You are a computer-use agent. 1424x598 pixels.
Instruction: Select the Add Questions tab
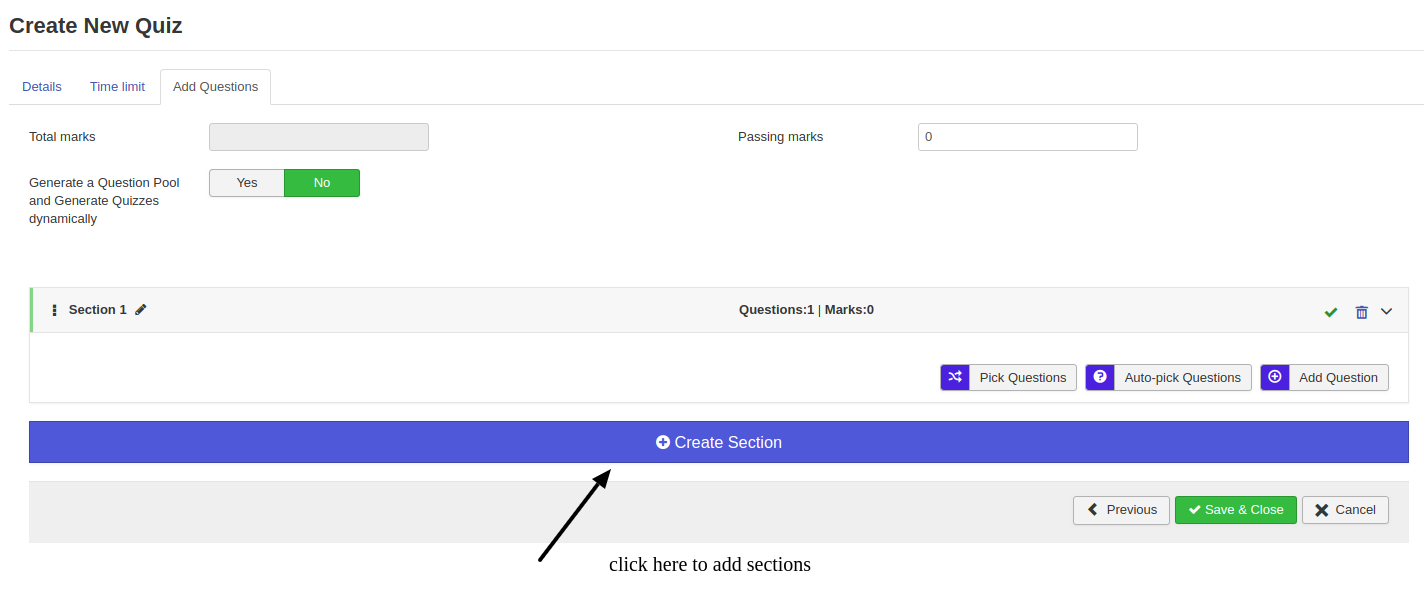coord(215,87)
